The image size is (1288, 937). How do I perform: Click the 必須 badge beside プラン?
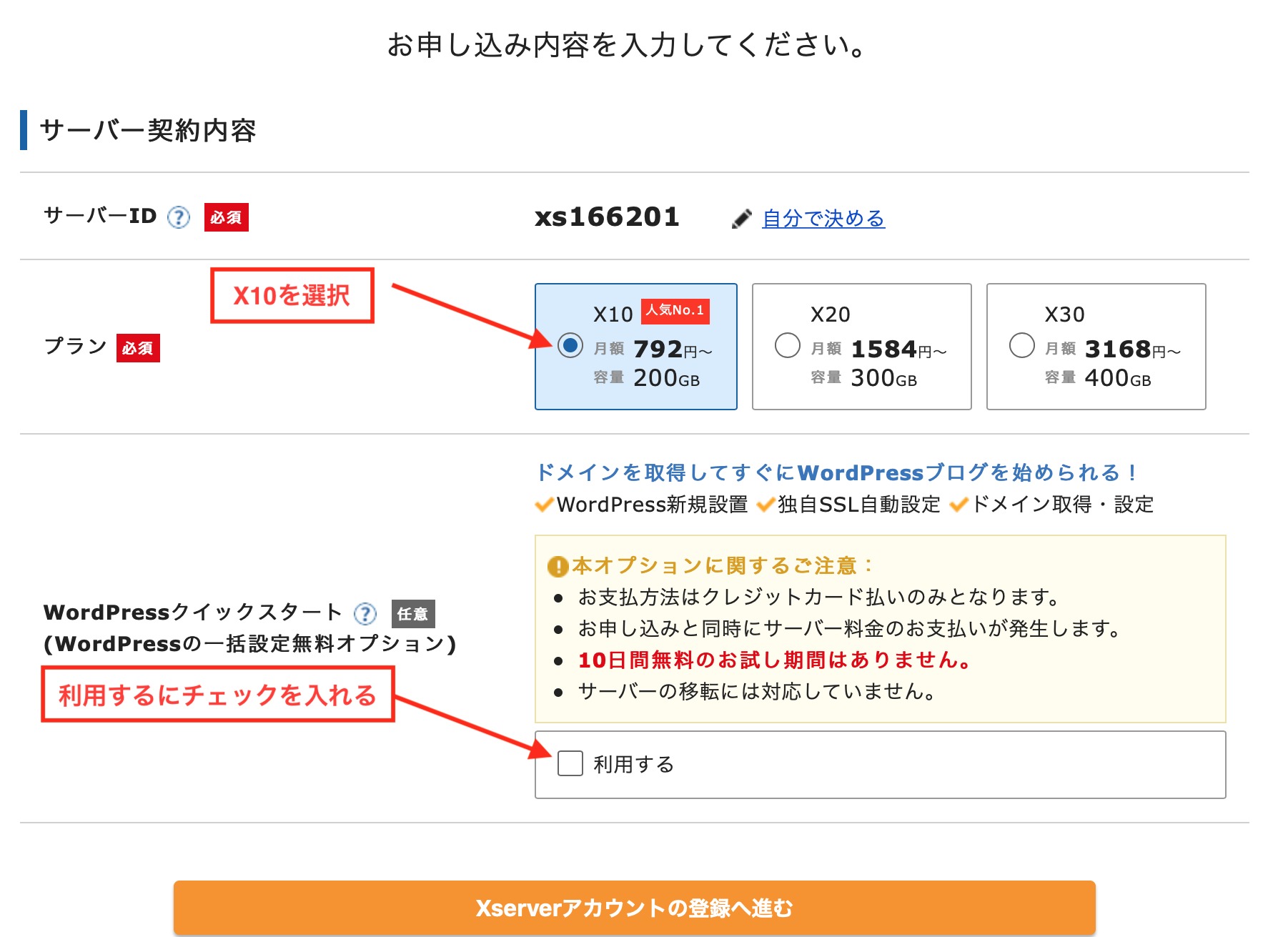pyautogui.click(x=138, y=348)
